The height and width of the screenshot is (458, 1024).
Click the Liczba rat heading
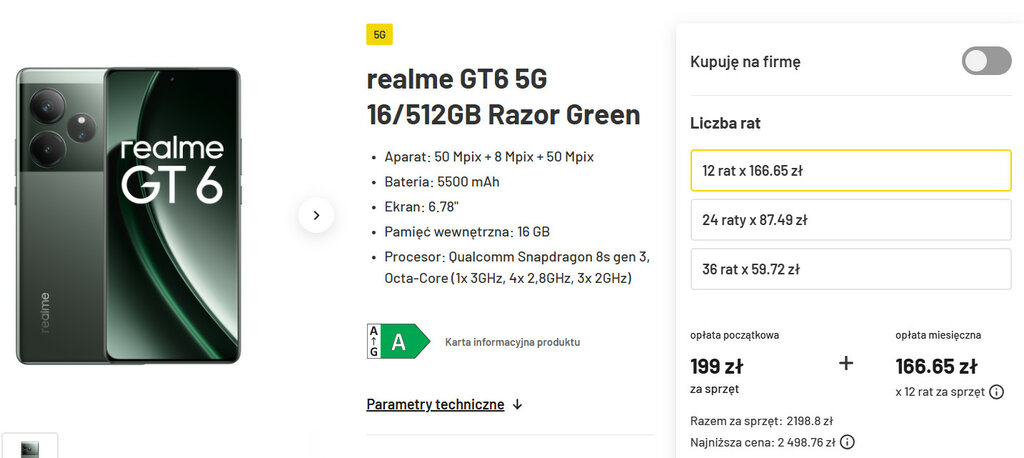pyautogui.click(x=725, y=124)
